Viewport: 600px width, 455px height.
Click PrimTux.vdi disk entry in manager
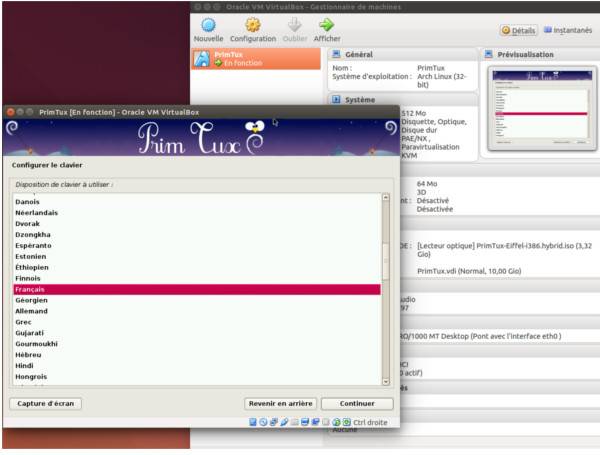coord(469,271)
